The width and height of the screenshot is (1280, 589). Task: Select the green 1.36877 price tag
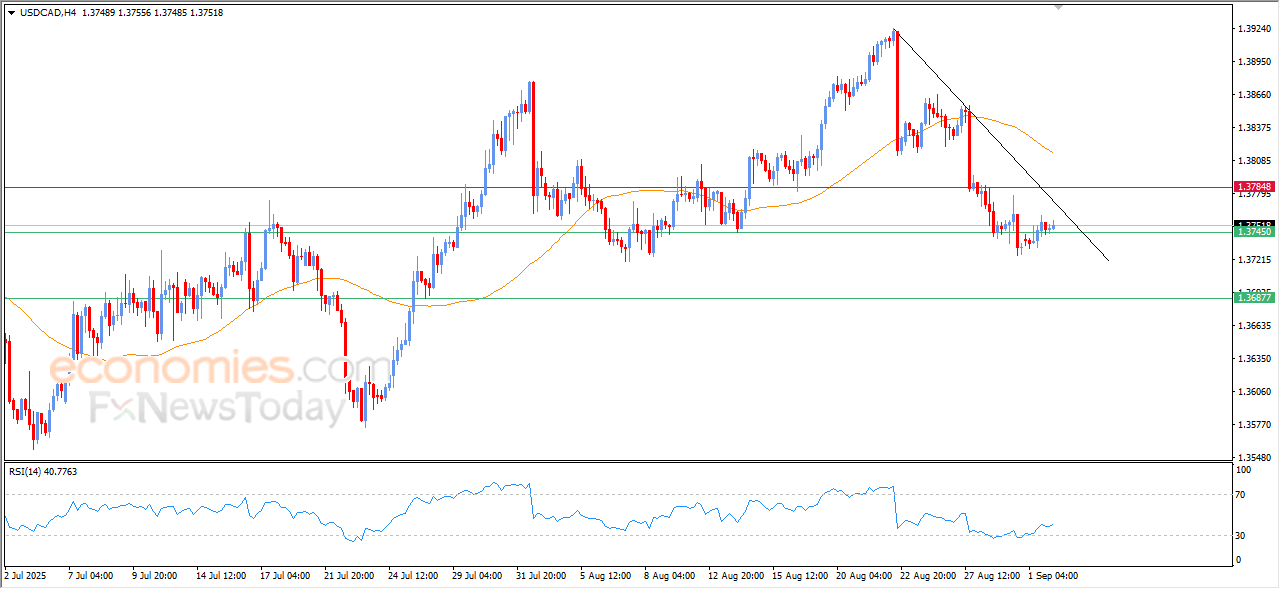click(x=1254, y=297)
